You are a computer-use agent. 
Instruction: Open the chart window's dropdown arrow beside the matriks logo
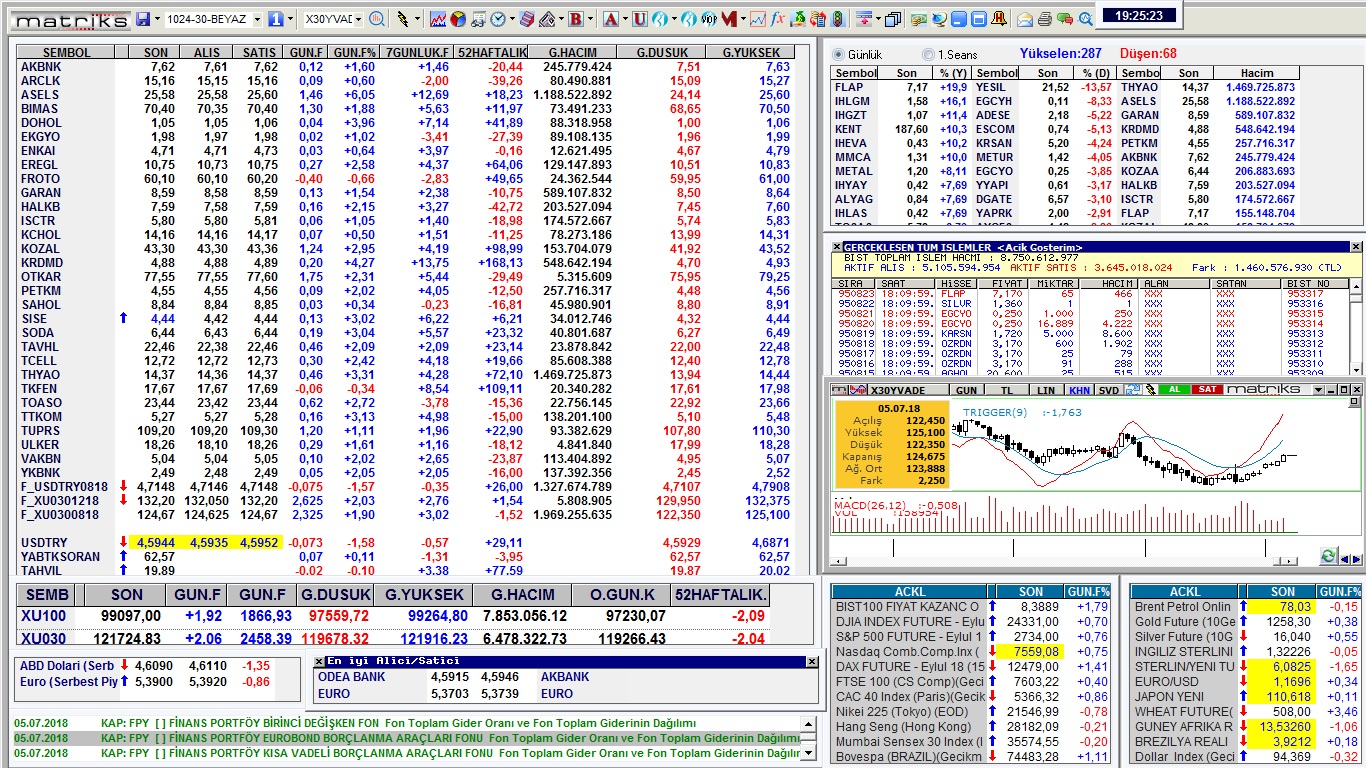pos(1318,389)
